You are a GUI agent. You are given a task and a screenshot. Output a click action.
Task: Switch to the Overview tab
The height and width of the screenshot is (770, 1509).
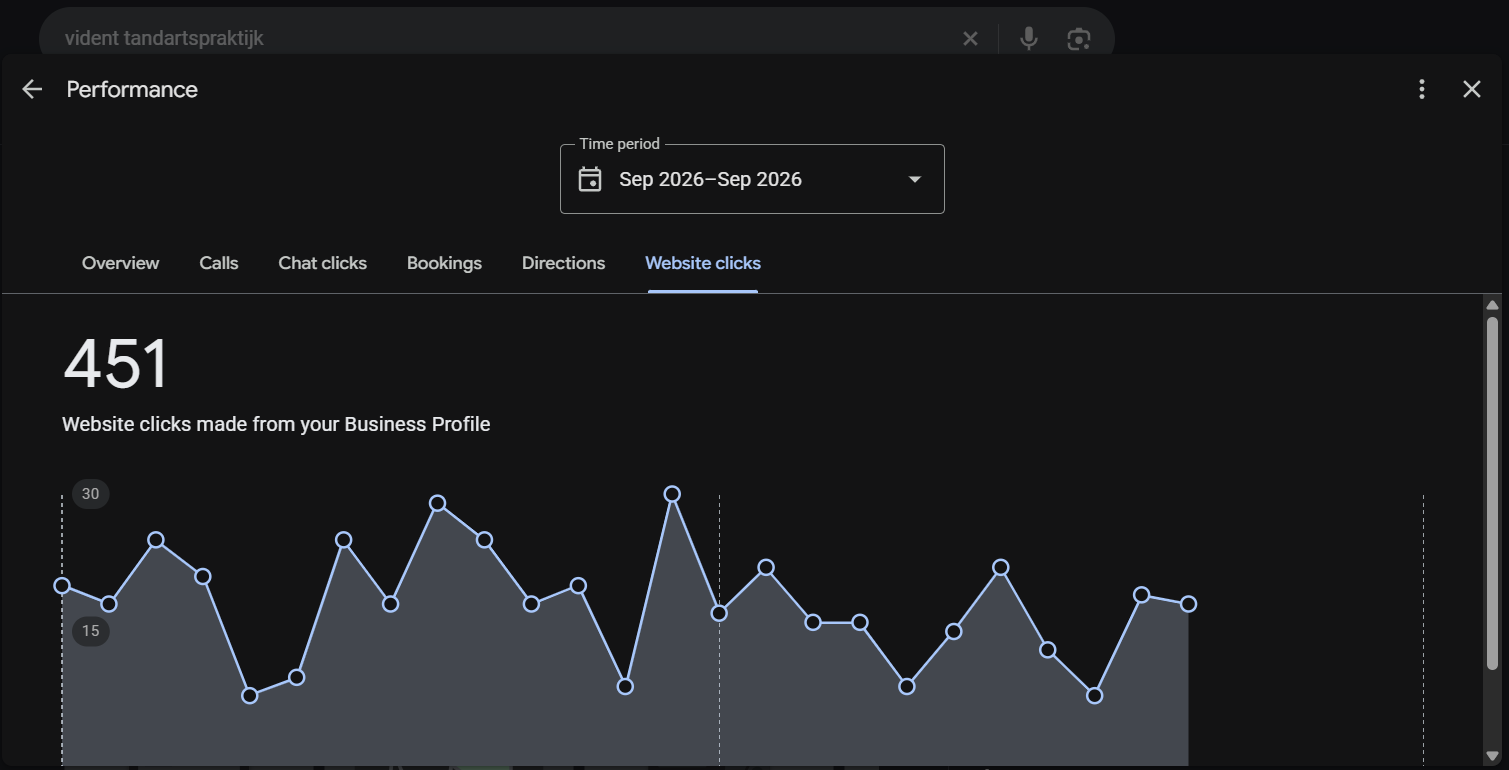click(x=120, y=263)
